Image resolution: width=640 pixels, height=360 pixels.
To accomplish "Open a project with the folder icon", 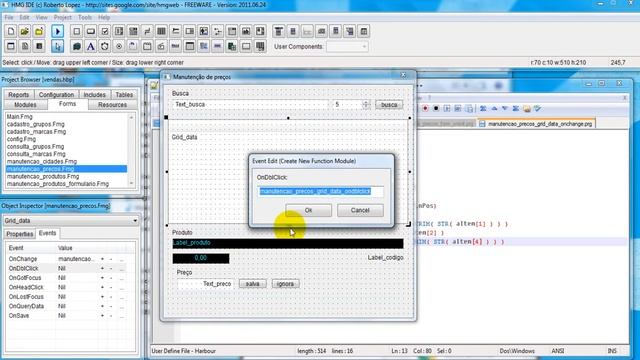I will click(x=25, y=31).
